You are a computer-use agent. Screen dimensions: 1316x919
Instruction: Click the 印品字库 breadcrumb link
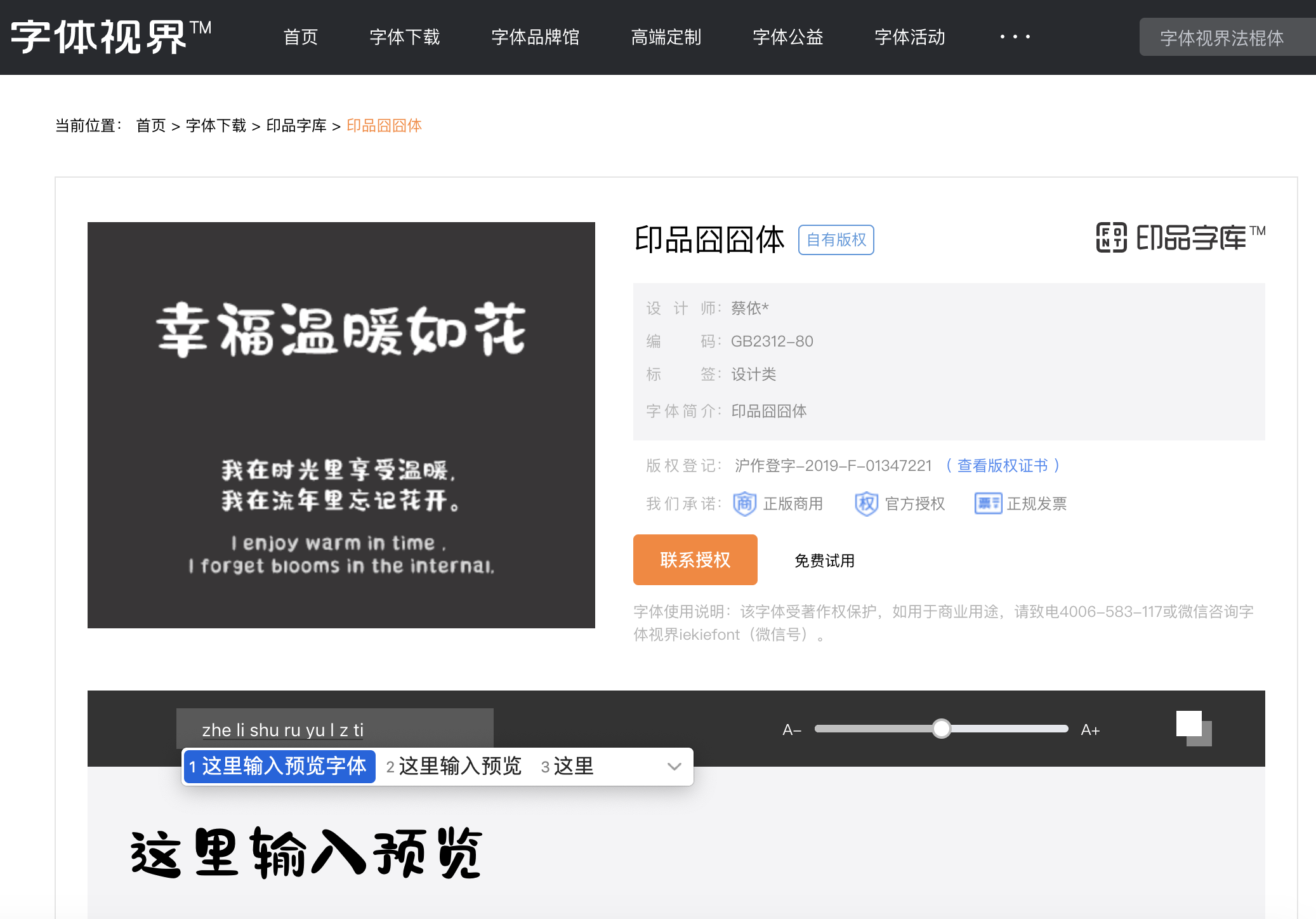296,126
